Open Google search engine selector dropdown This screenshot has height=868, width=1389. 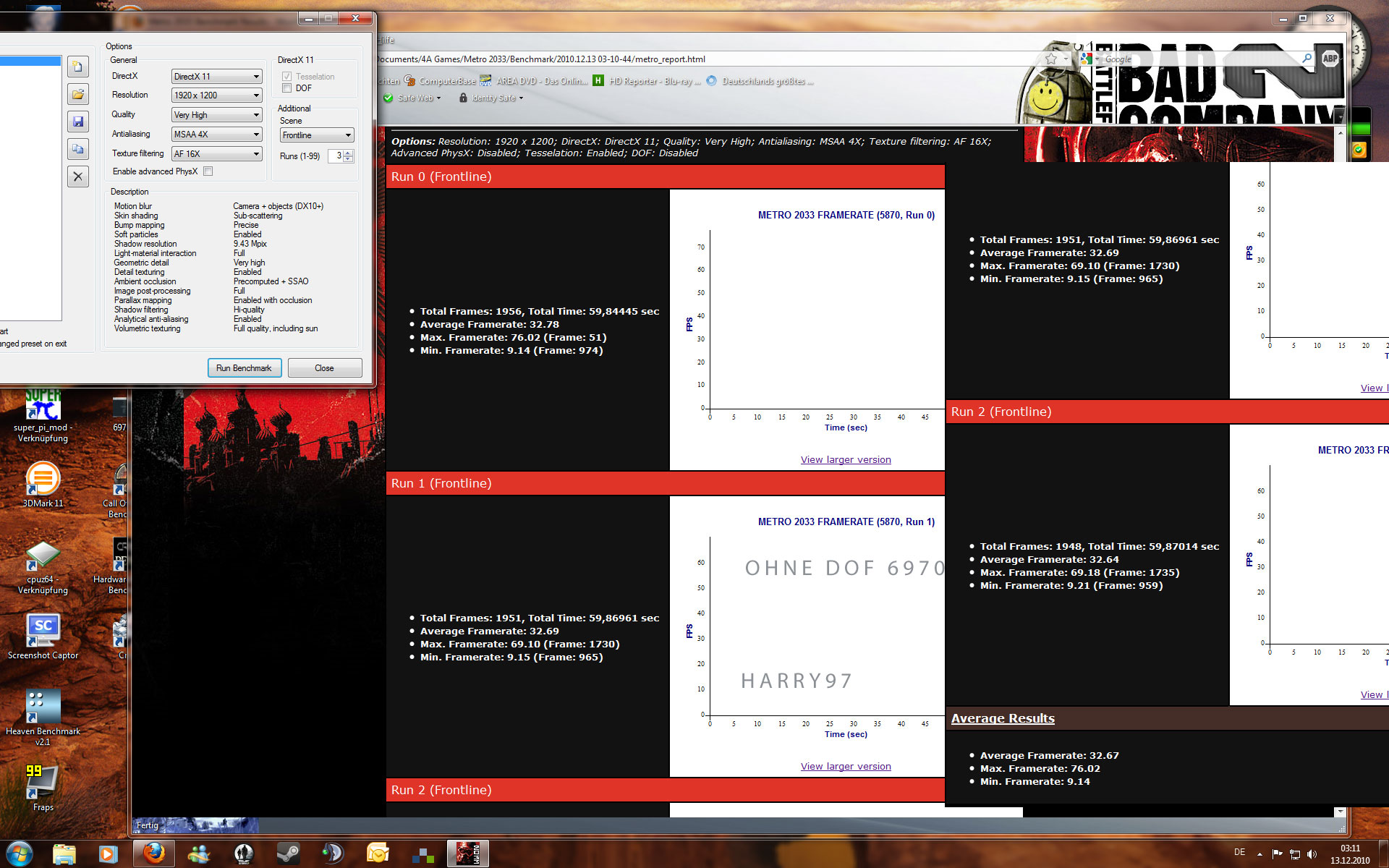[1097, 59]
